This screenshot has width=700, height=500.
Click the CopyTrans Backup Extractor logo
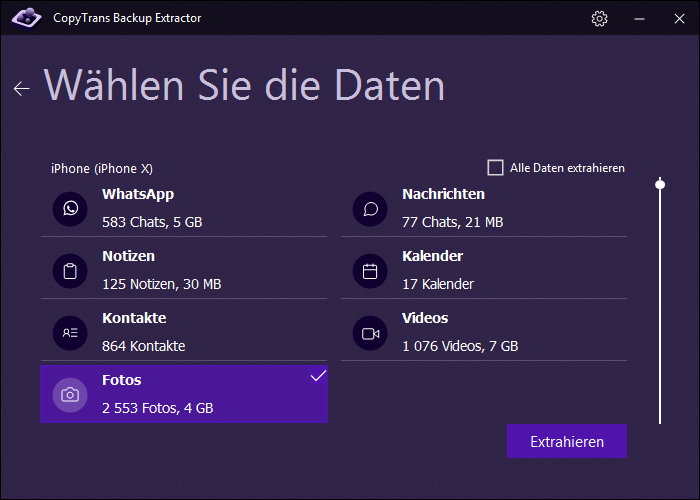26,17
